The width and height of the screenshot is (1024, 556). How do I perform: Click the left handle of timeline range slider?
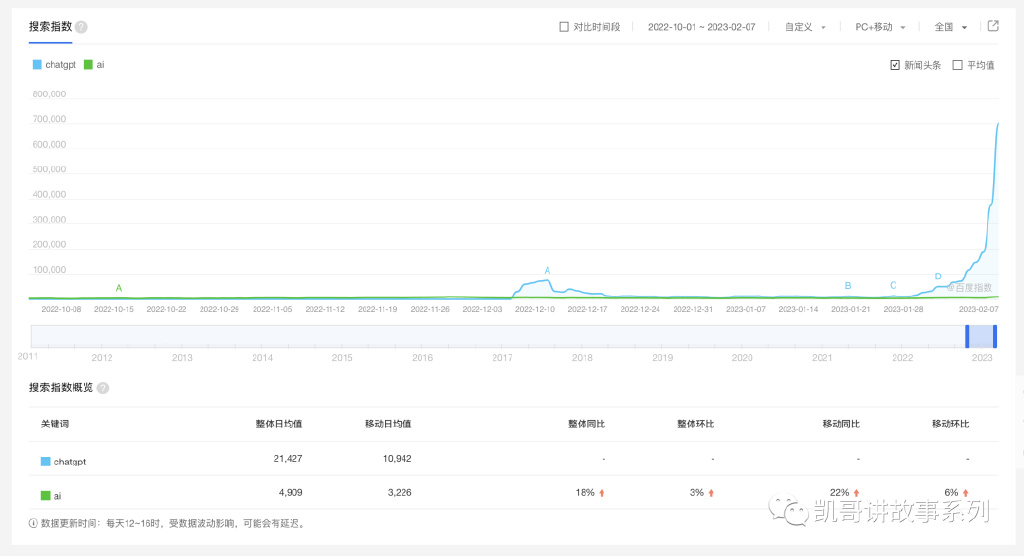coord(967,336)
